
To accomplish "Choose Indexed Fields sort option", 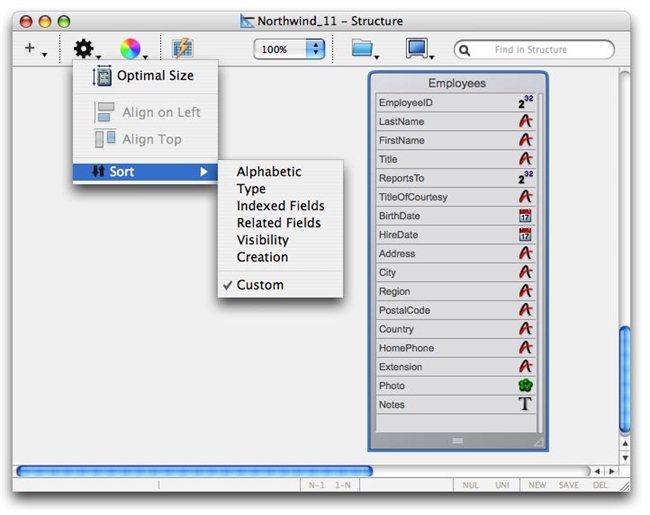I will coord(280,206).
